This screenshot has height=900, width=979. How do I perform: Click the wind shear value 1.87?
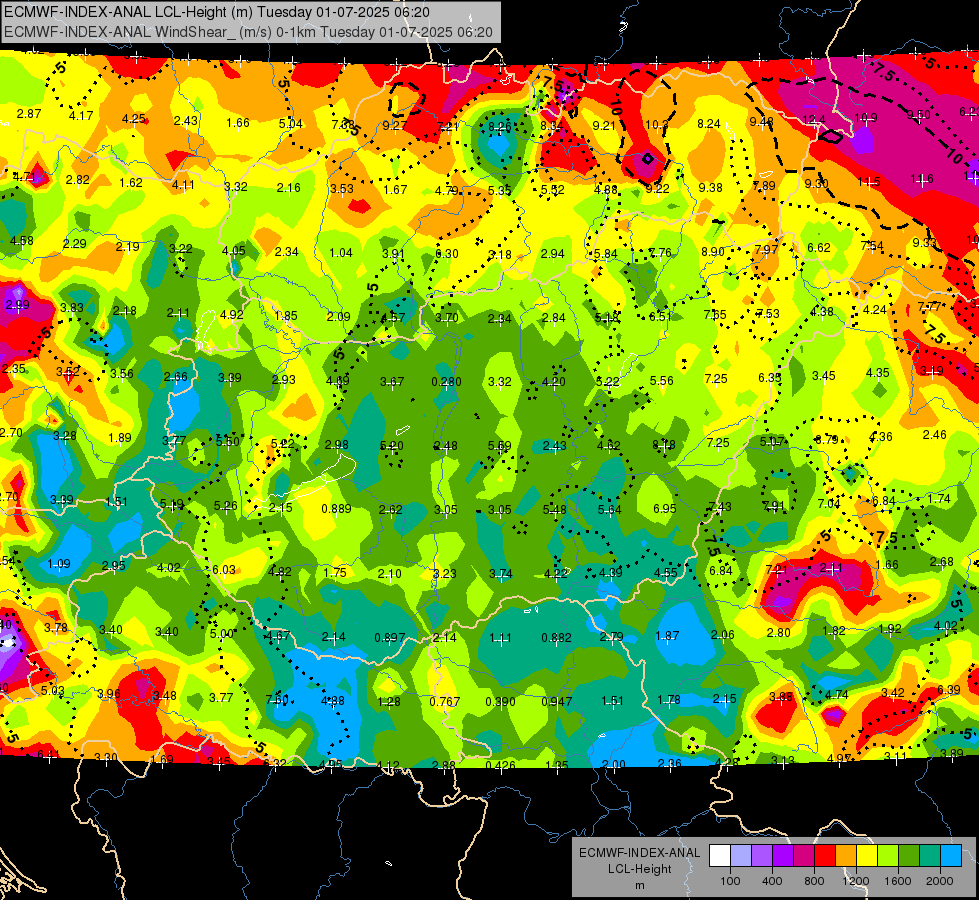click(x=667, y=636)
